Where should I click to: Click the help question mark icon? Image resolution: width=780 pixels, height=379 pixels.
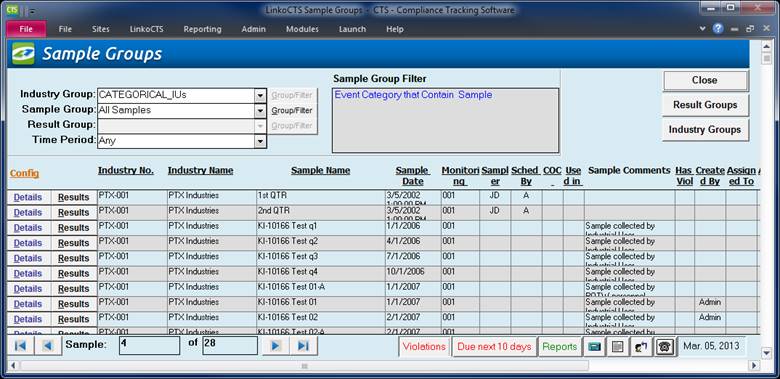click(718, 29)
